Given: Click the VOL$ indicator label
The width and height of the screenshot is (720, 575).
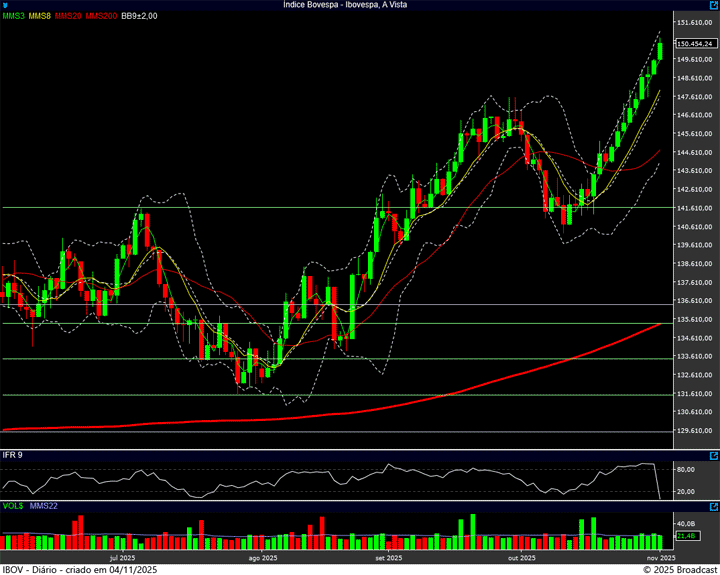Looking at the screenshot, I should point(13,506).
